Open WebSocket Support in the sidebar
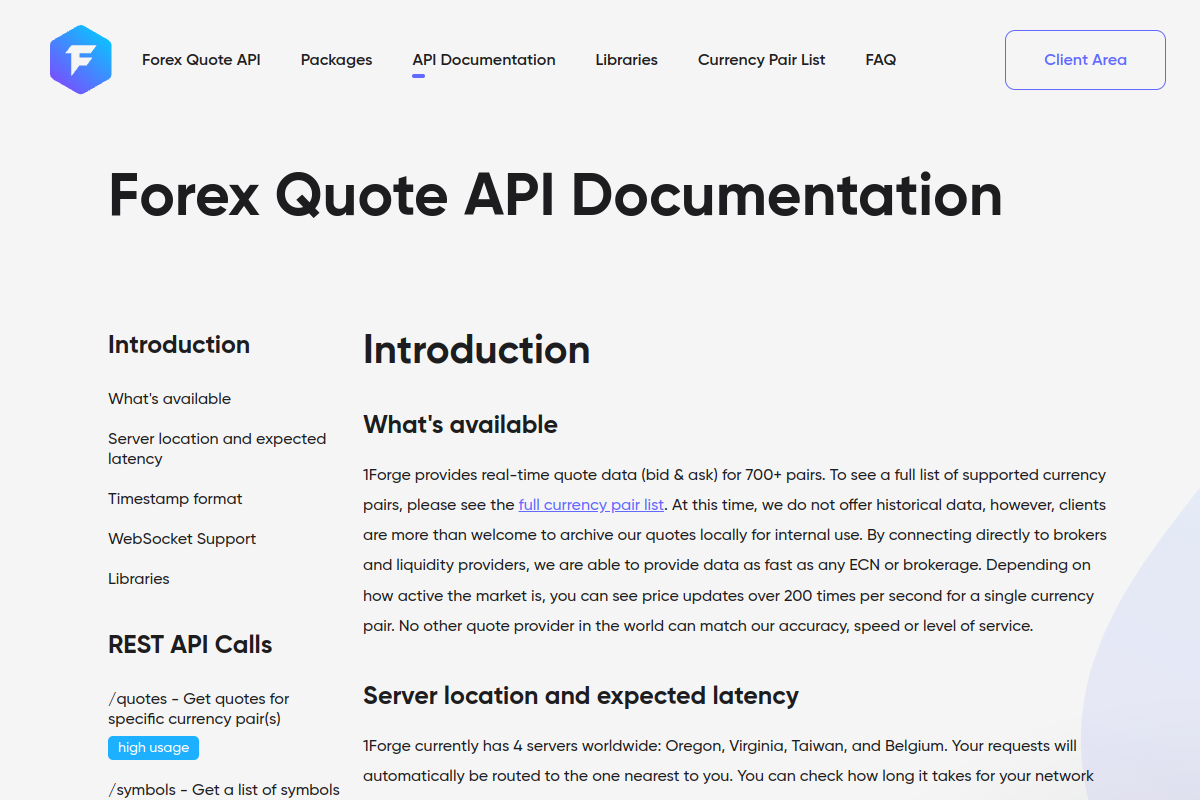 182,539
